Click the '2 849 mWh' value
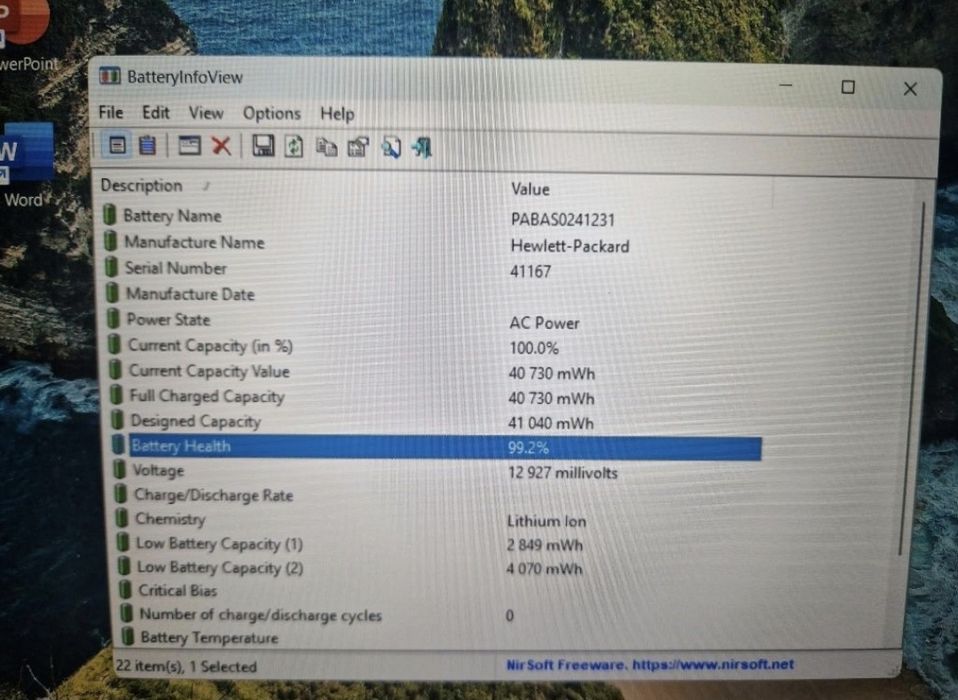Screen dimensions: 958x700 [544, 545]
